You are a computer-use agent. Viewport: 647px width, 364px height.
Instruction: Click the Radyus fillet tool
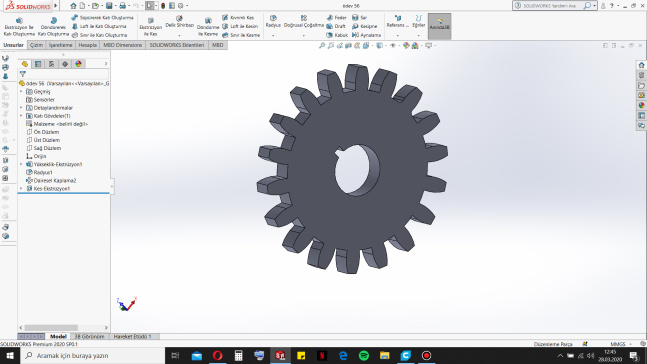[273, 21]
